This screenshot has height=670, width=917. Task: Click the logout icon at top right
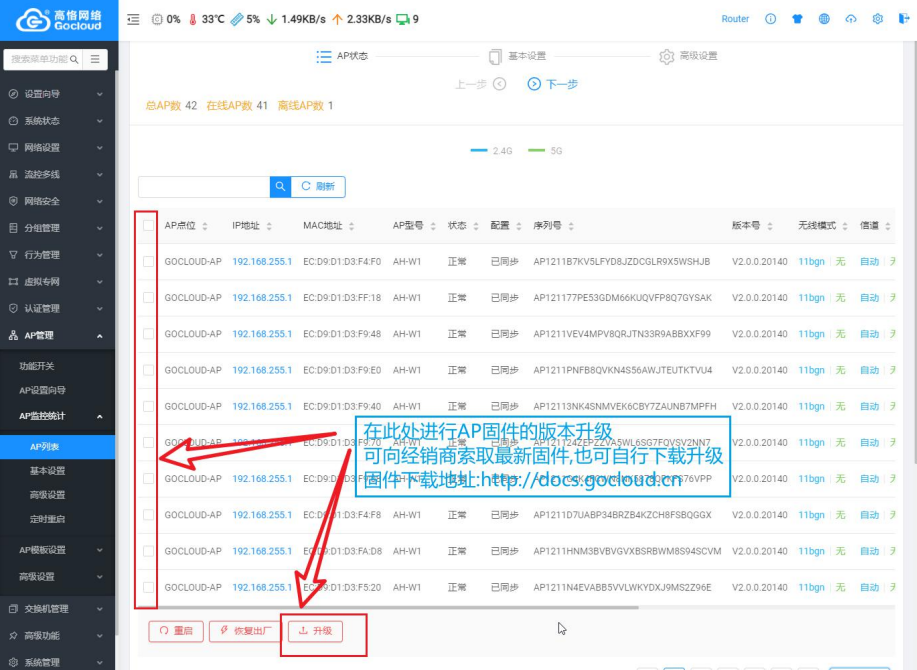coord(903,19)
